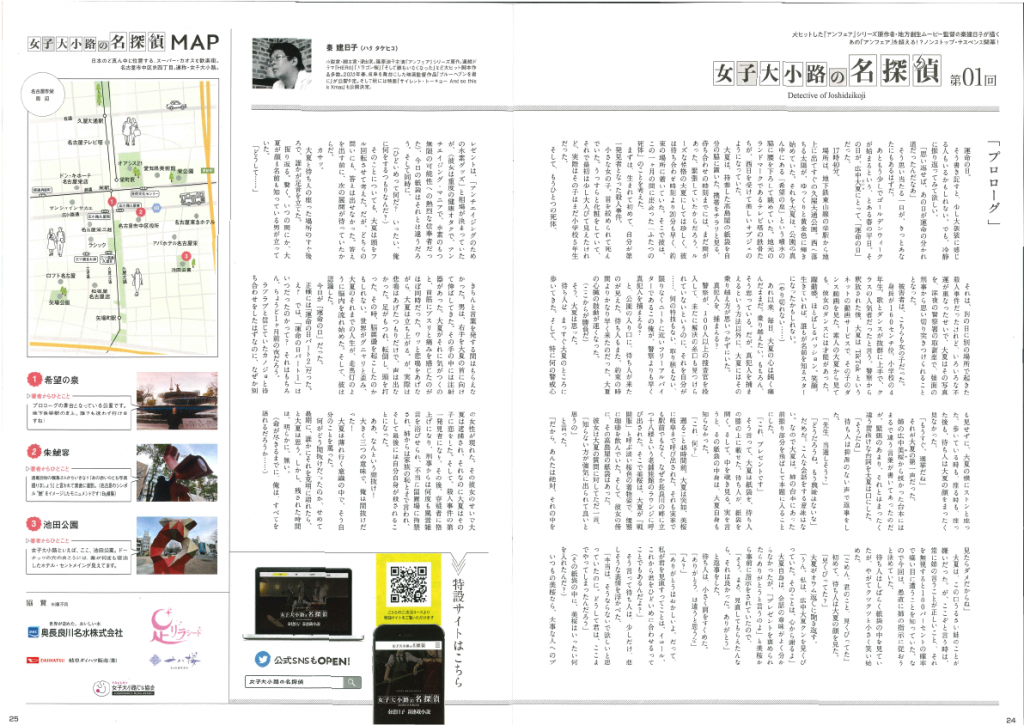Click ドン・キホーテ label on the map

click(x=75, y=176)
